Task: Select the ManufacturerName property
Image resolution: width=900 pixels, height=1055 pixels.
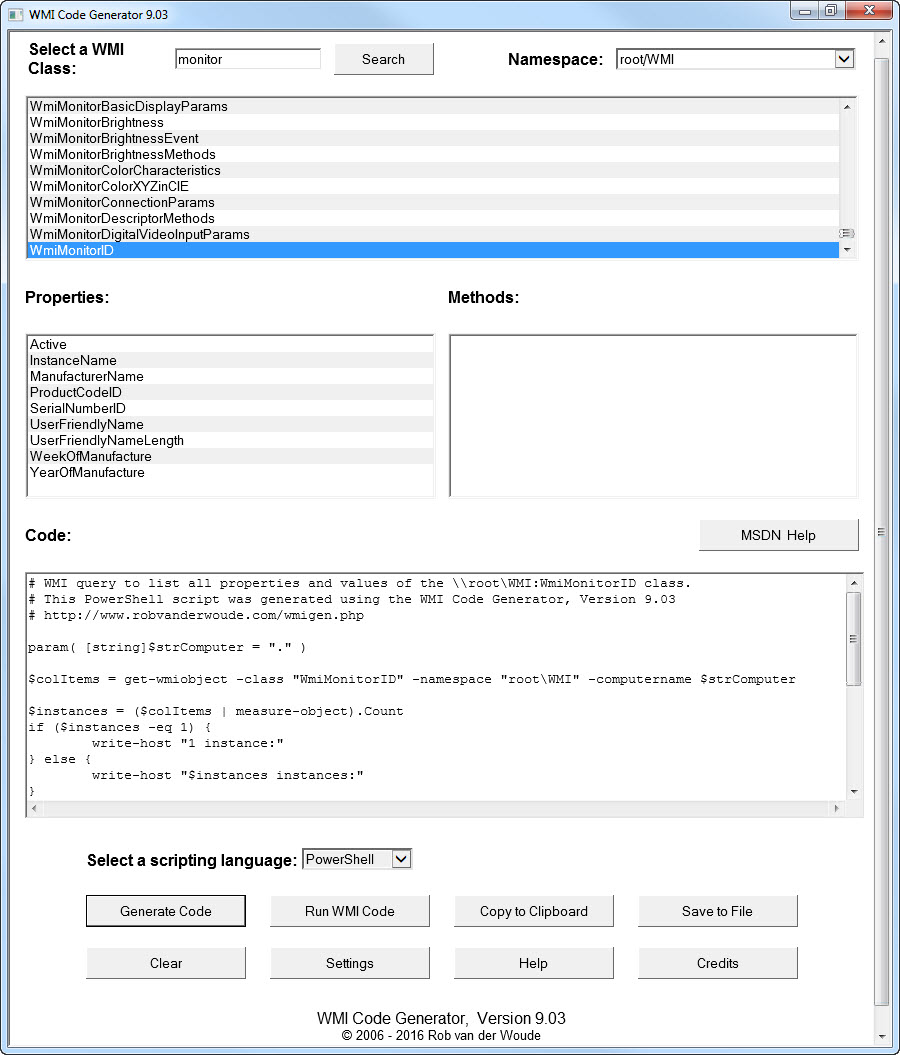Action: tap(230, 377)
